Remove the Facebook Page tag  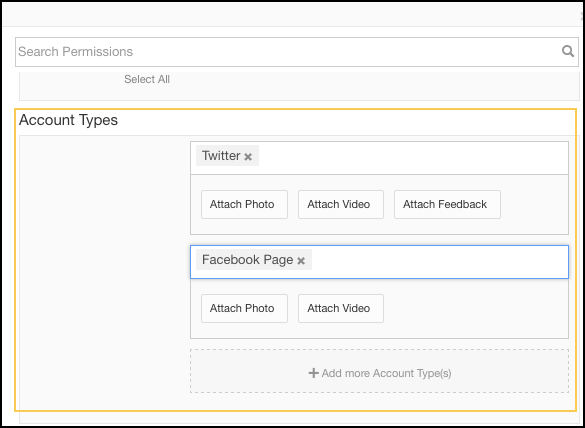301,261
